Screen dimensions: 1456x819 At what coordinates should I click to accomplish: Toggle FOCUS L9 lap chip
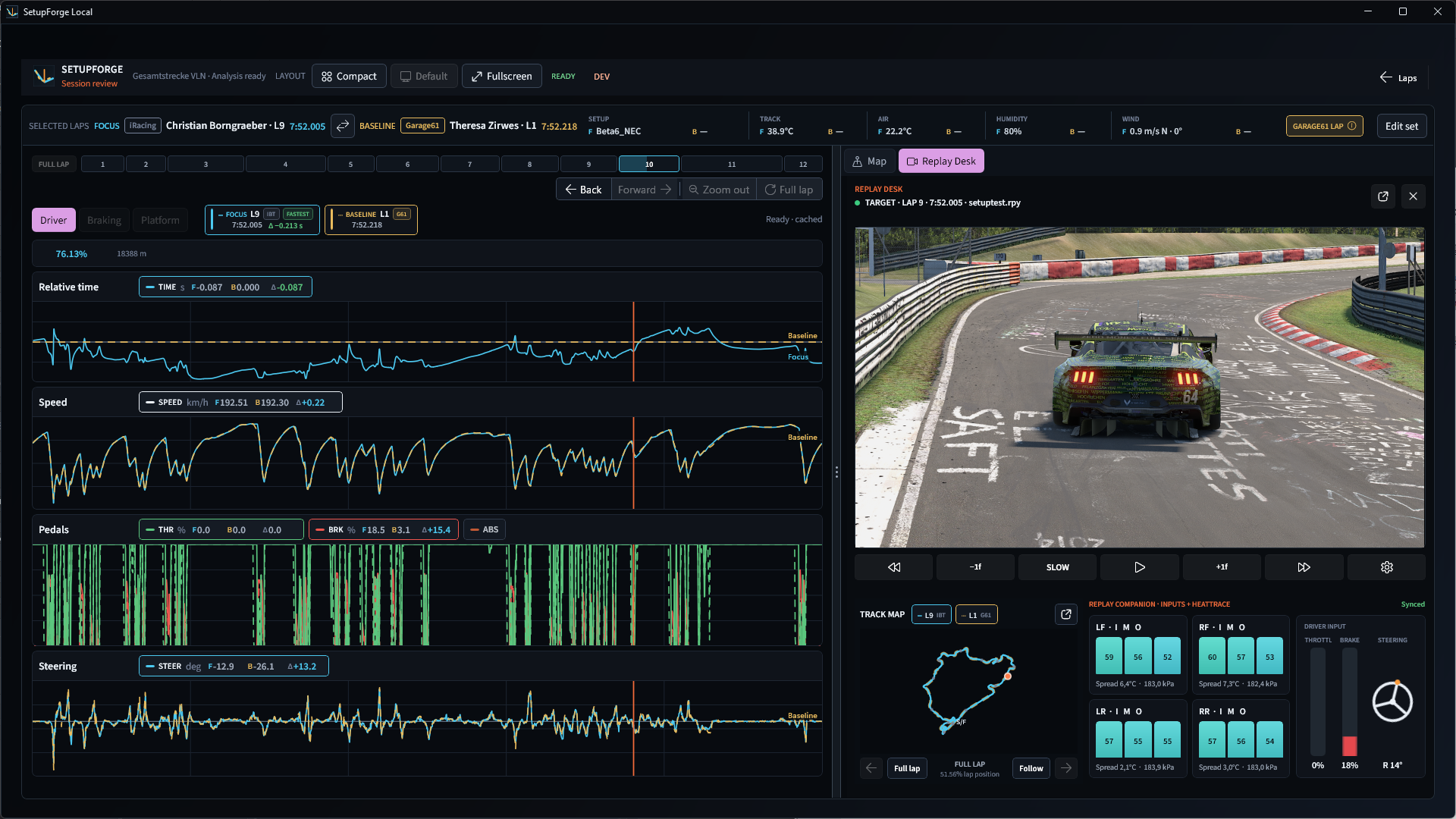tap(262, 220)
